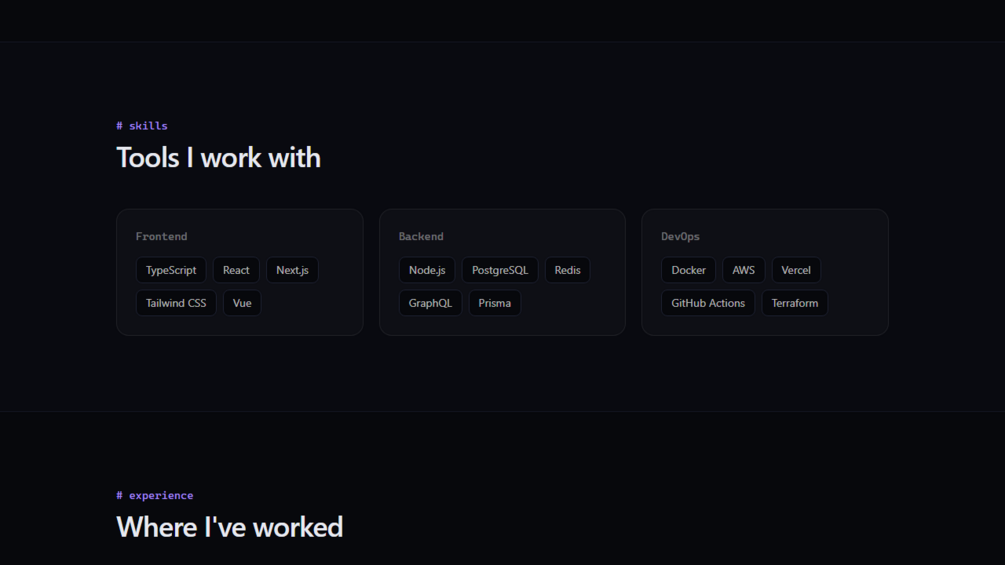The height and width of the screenshot is (565, 1005).
Task: Click the 'Where I've worked' heading
Action: (229, 527)
